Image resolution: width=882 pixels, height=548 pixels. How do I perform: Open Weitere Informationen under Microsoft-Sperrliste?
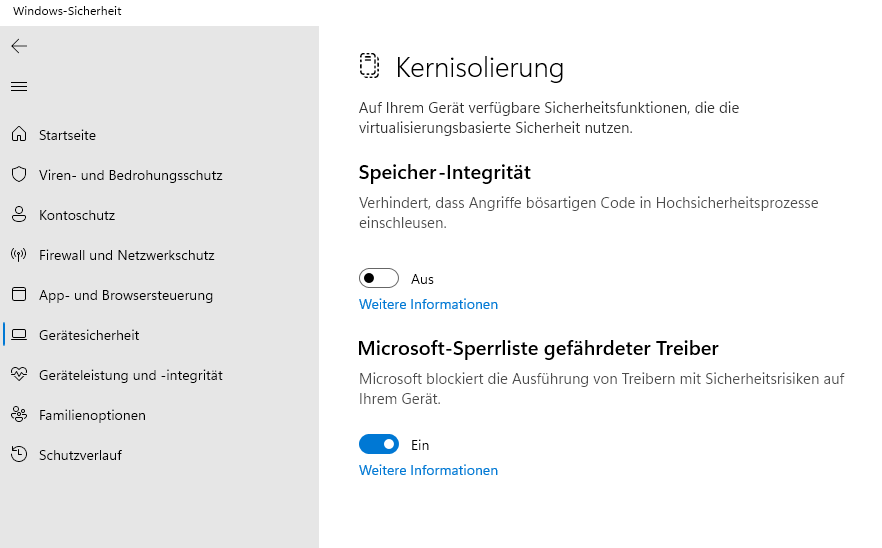point(428,470)
